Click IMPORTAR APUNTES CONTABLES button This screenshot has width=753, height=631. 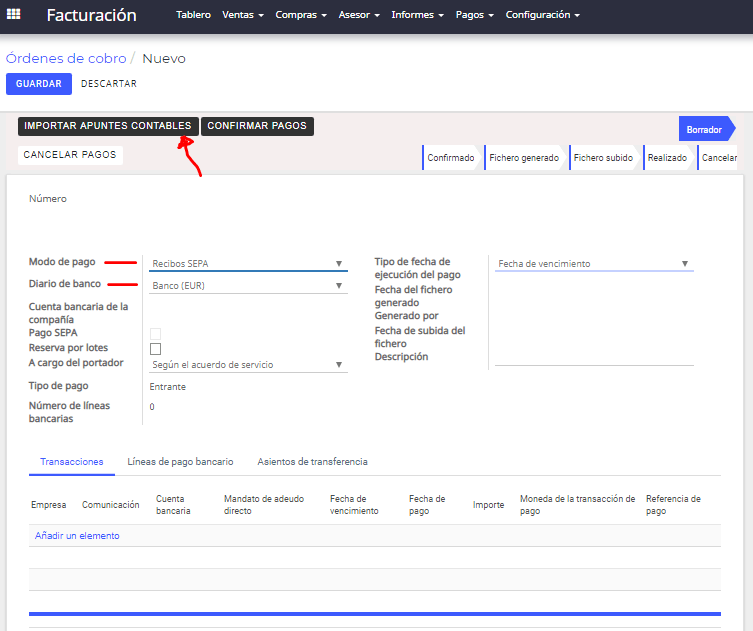pyautogui.click(x=108, y=126)
